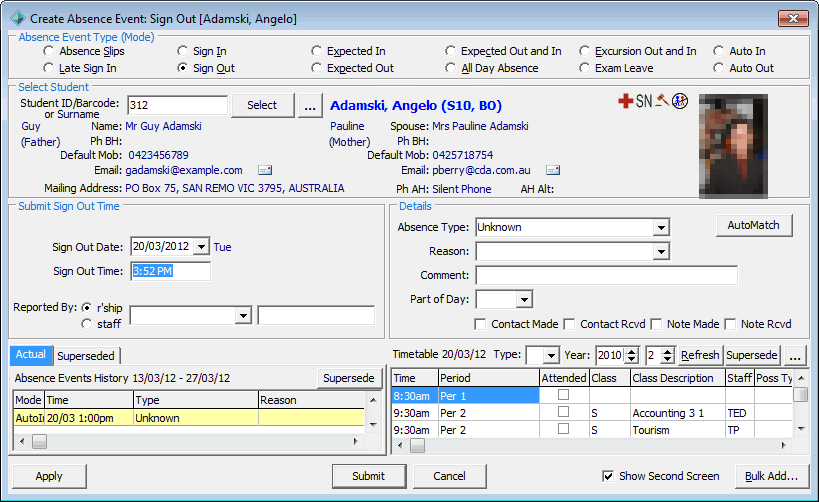Open the Reported By relationship dropdown

[243, 316]
